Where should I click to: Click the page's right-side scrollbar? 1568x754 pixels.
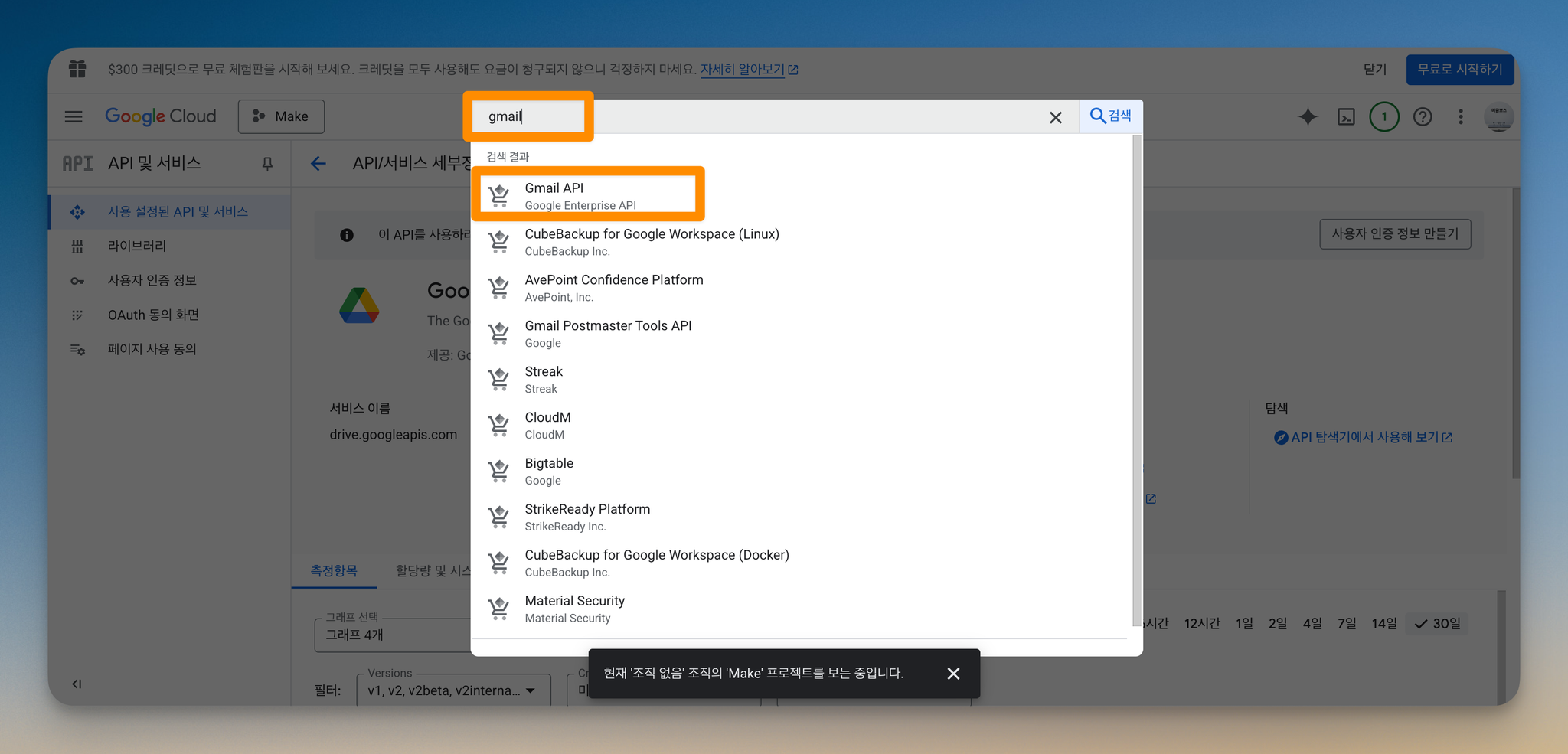coord(1516,334)
